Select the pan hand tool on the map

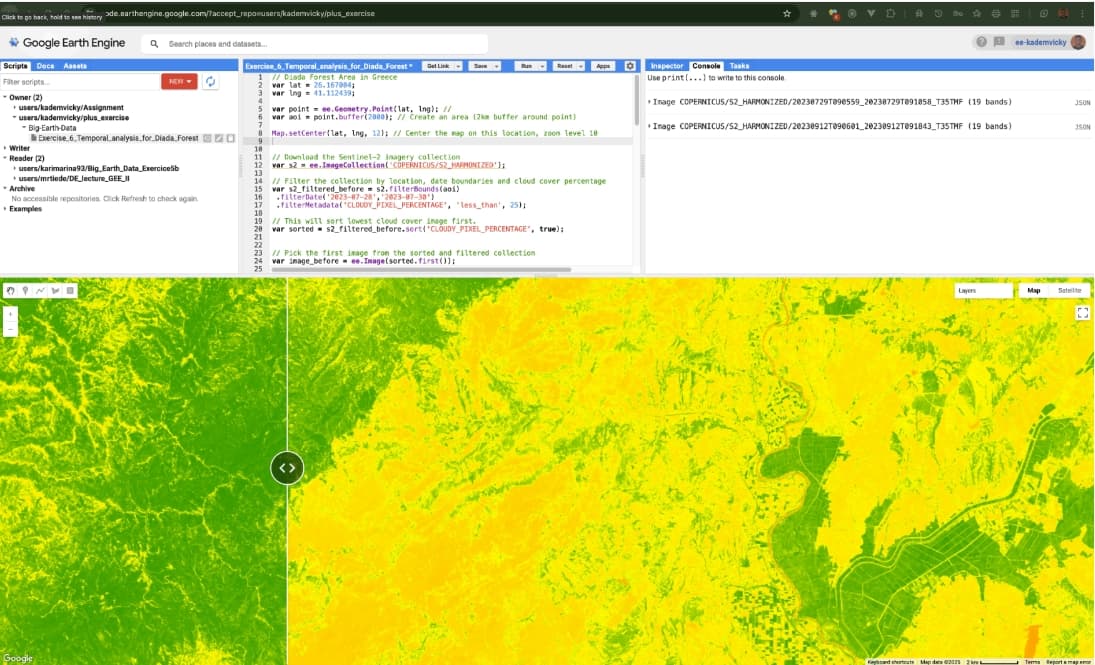pos(10,290)
